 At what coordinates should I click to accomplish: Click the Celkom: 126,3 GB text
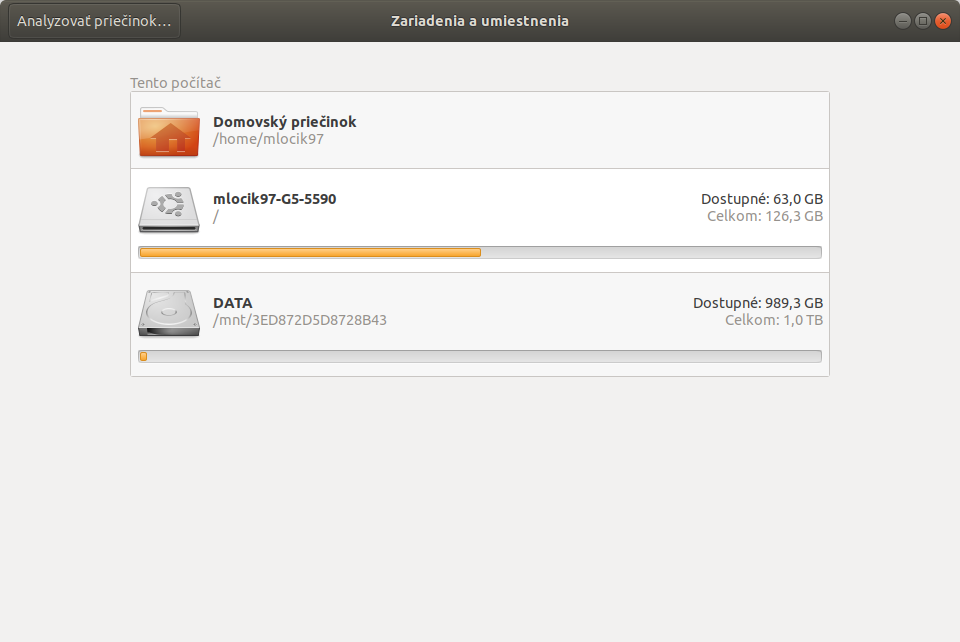tap(765, 216)
